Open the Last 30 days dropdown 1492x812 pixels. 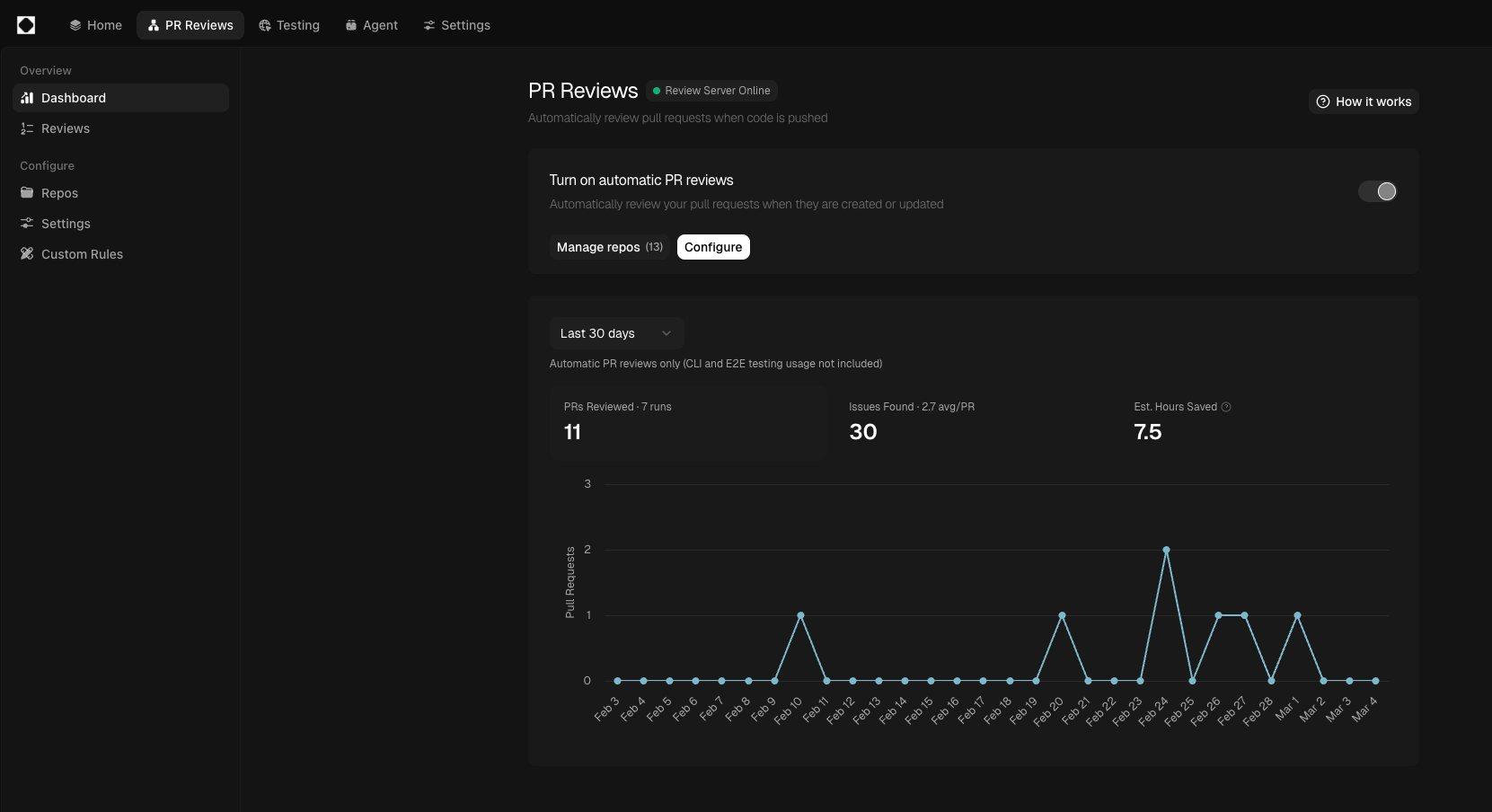pyautogui.click(x=615, y=333)
